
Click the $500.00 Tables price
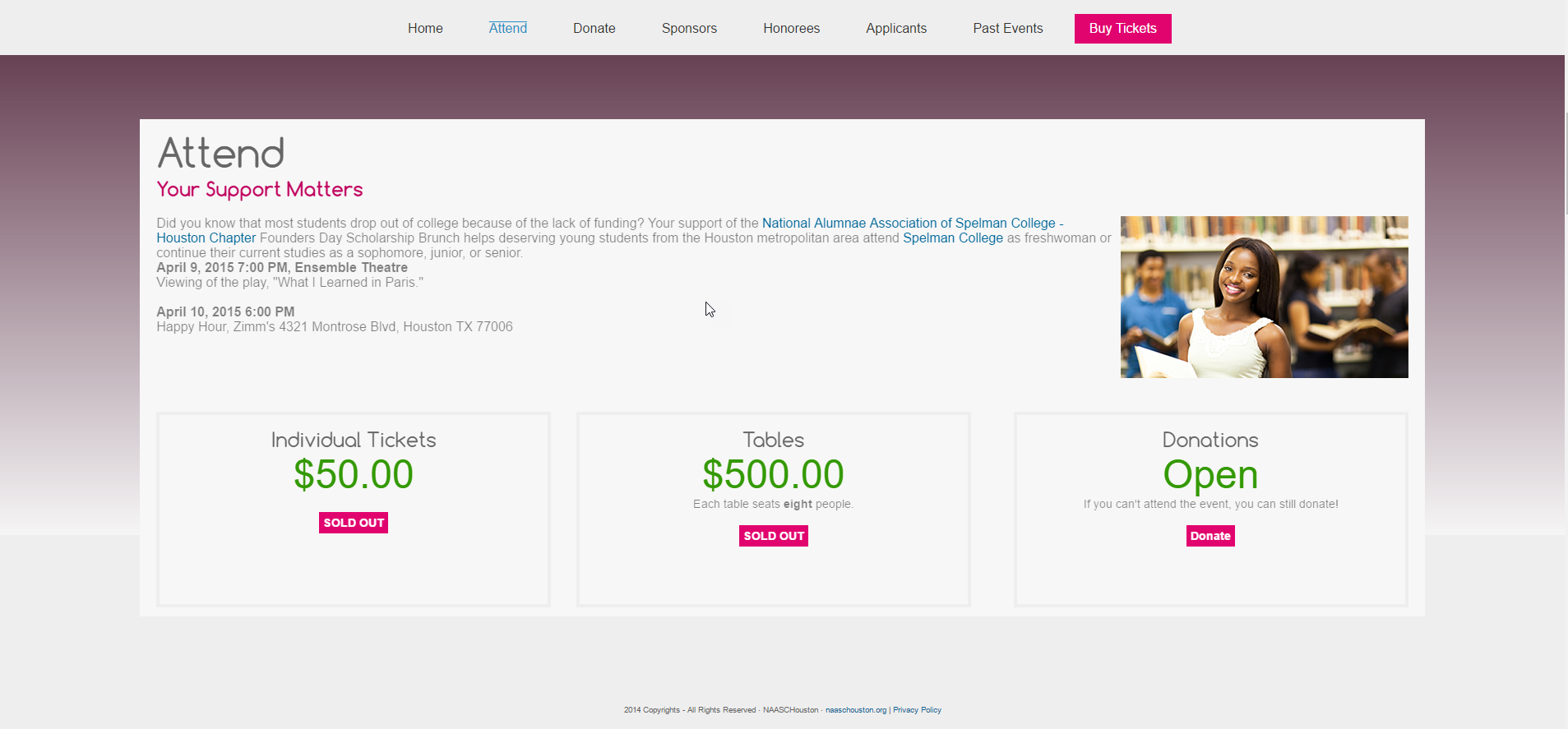[773, 475]
